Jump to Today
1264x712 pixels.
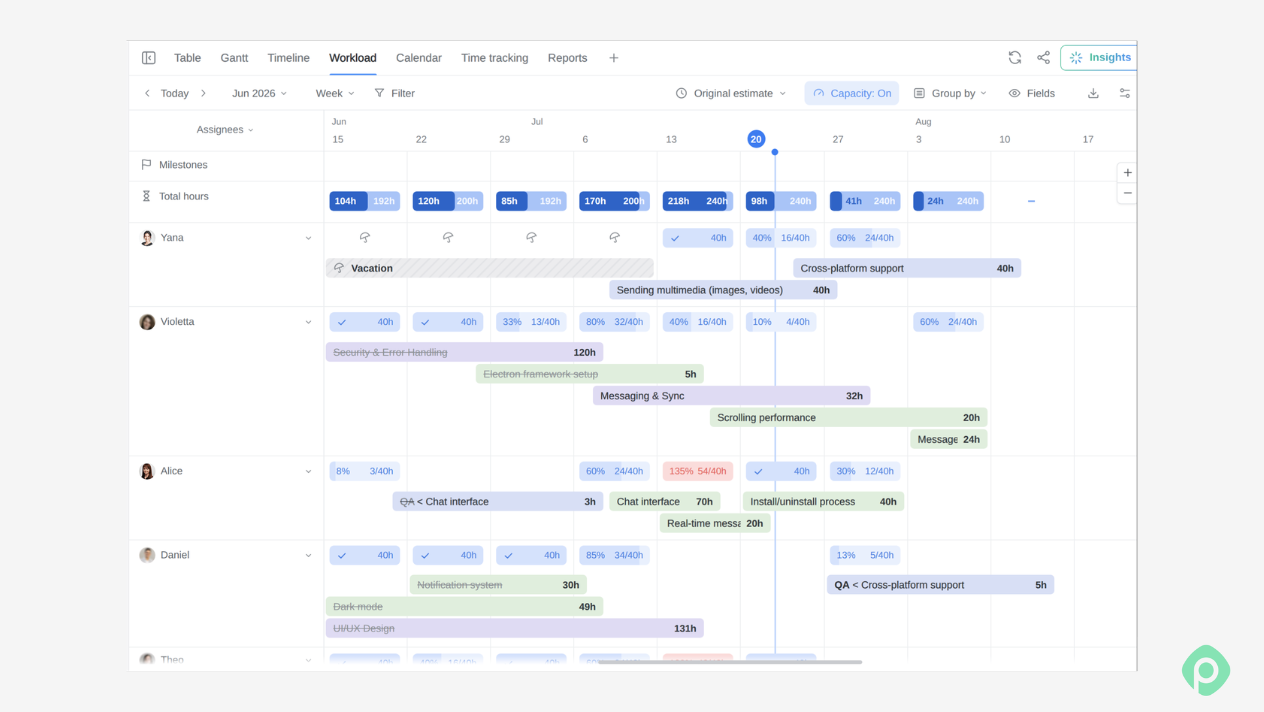[x=175, y=93]
